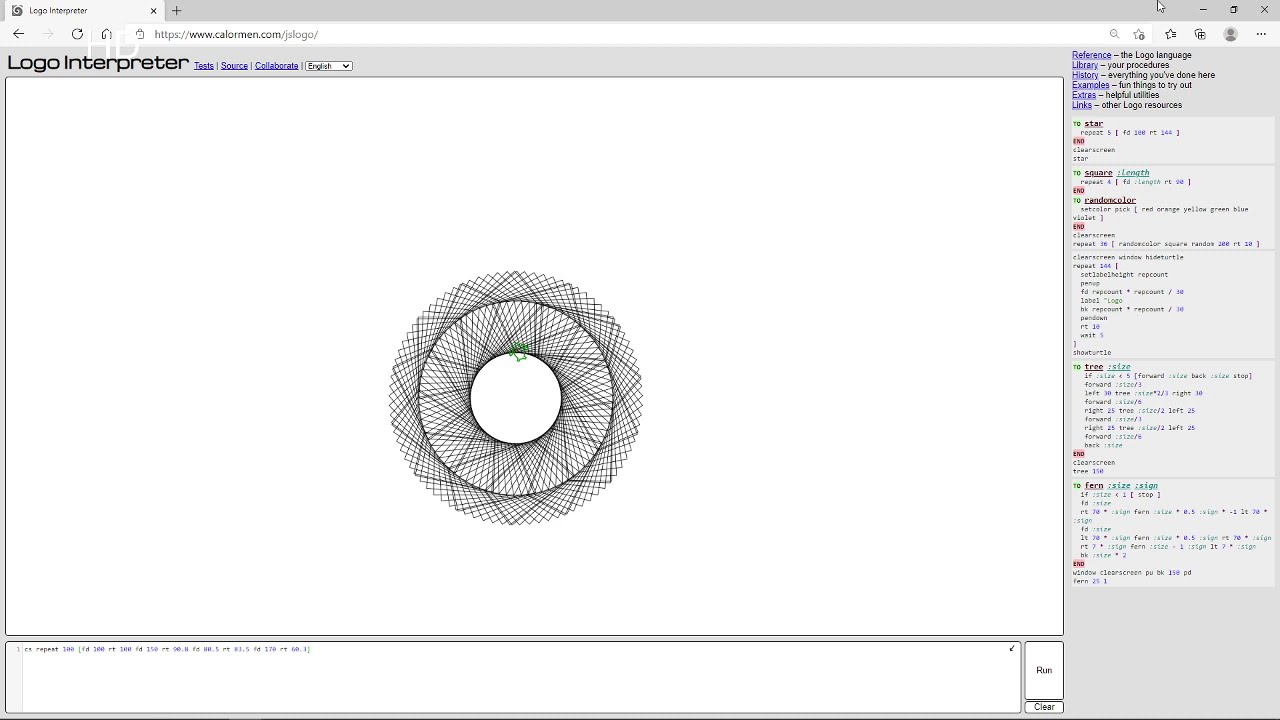The image size is (1280, 720).
Task: Add this page to favorites star
Action: tap(1139, 34)
